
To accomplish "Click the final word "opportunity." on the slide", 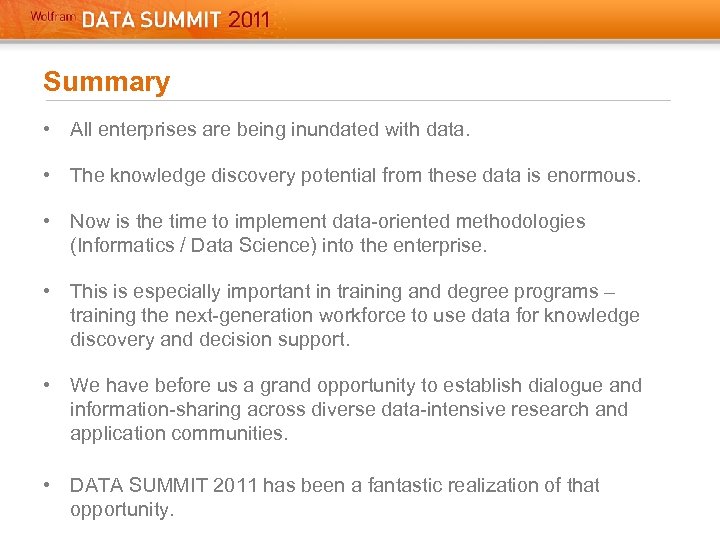I will coord(122,509).
